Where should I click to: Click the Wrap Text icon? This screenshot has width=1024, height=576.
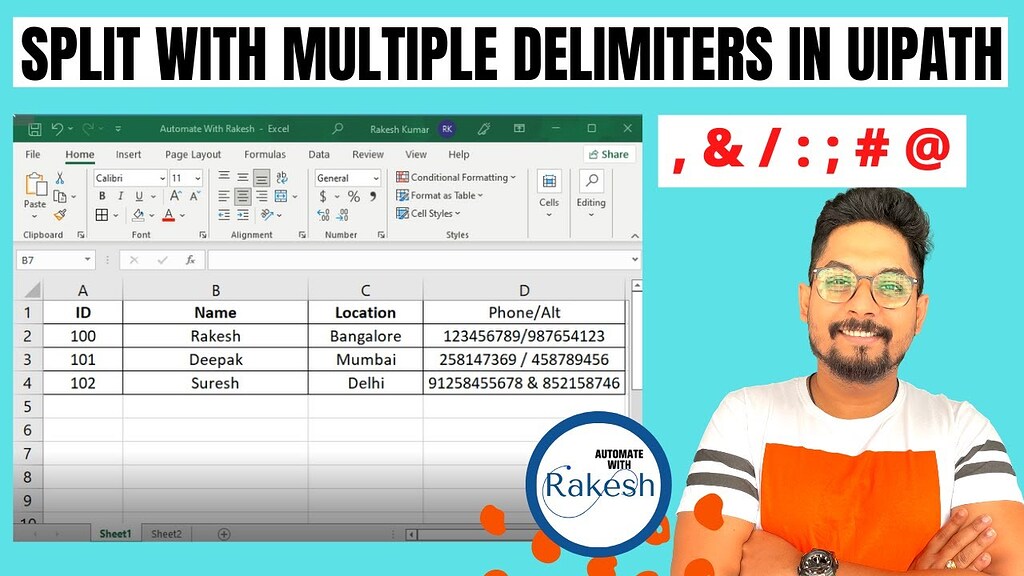(x=281, y=178)
